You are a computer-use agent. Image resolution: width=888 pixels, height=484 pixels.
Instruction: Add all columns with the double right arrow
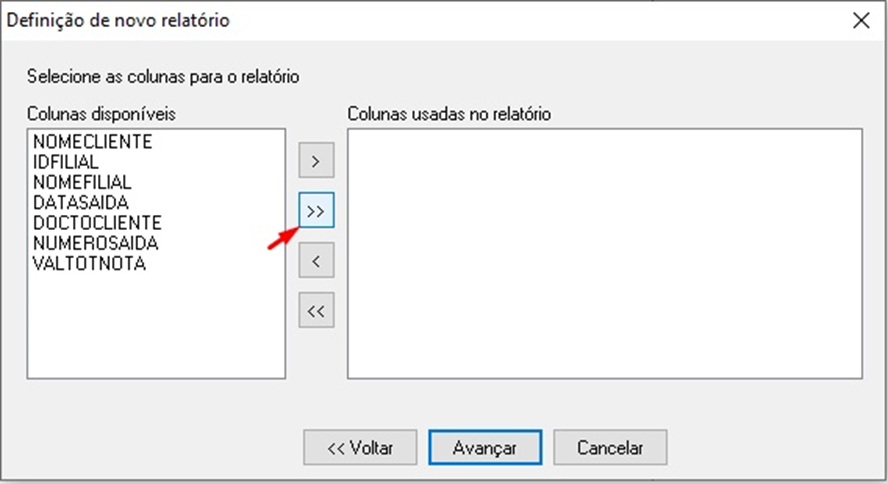click(x=316, y=211)
